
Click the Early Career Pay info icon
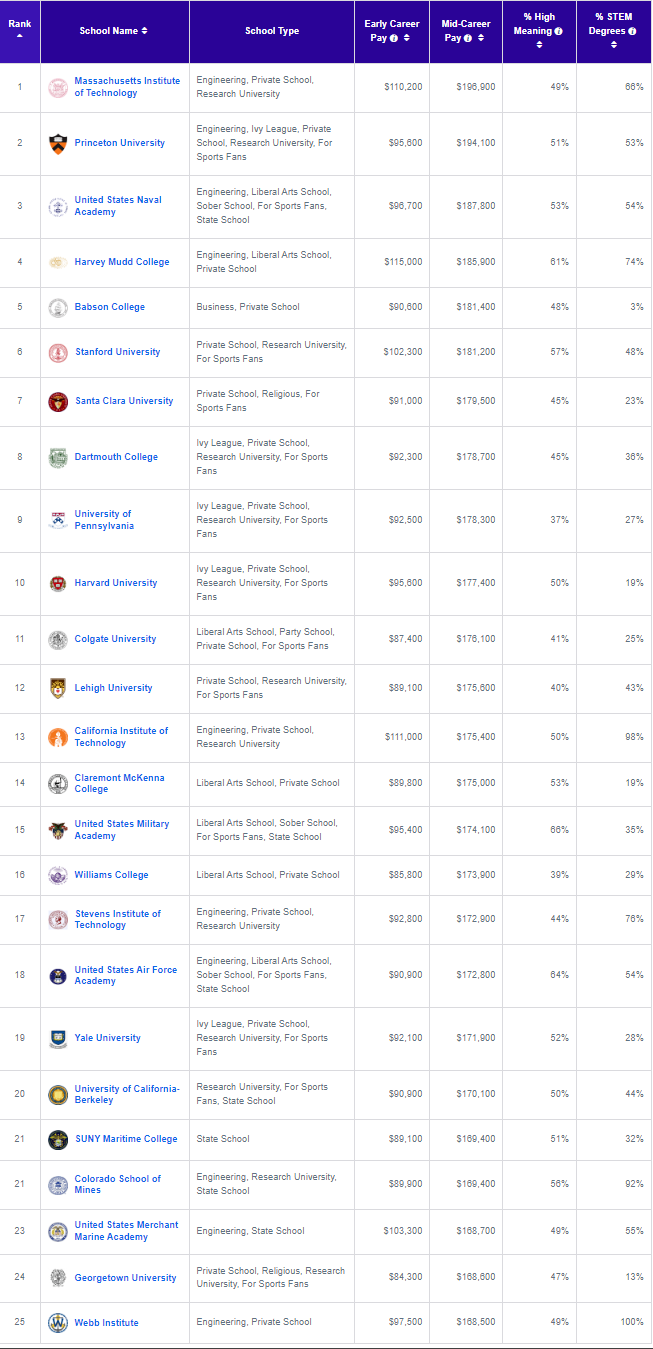click(x=394, y=38)
